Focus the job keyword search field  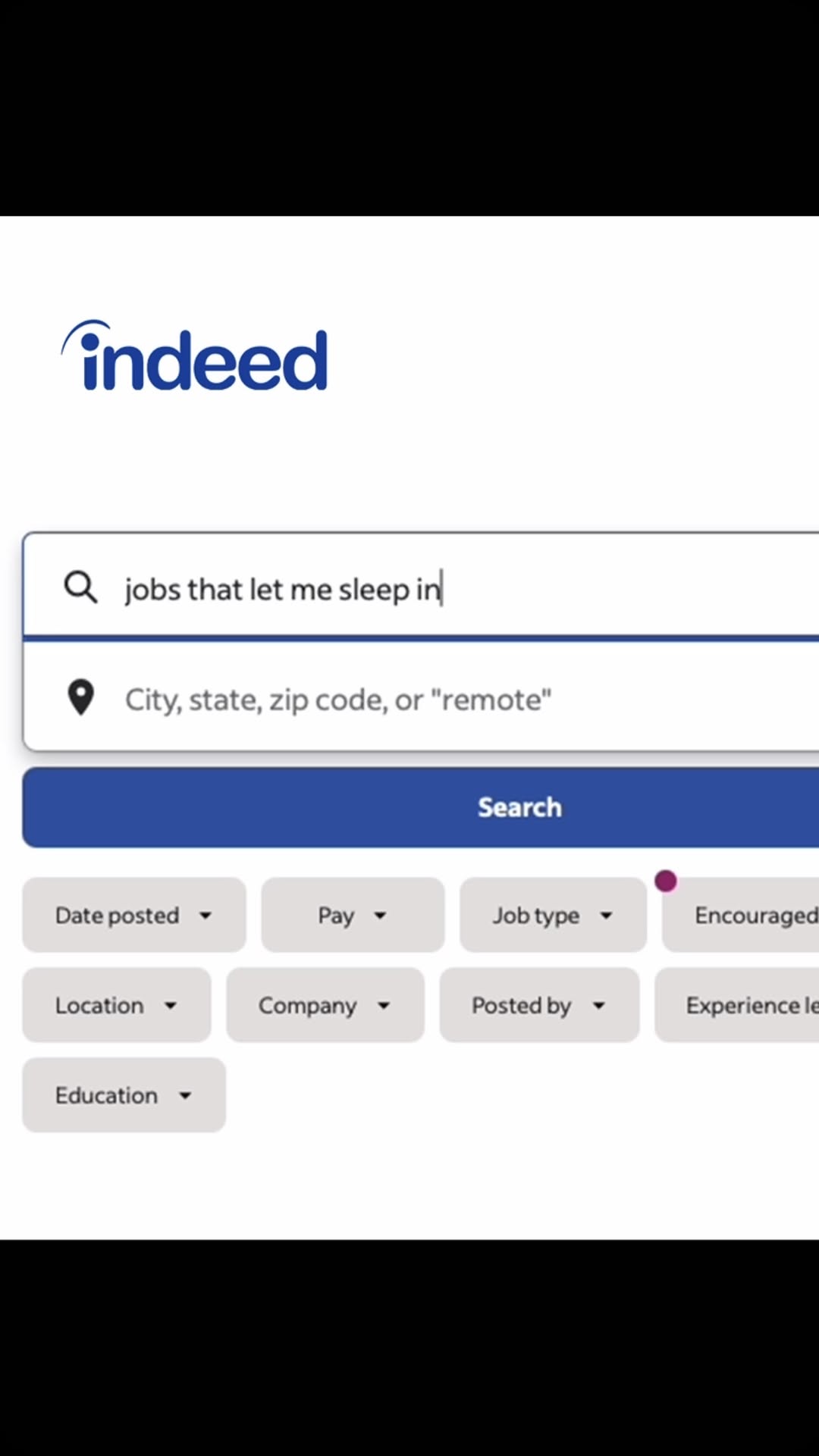422,586
